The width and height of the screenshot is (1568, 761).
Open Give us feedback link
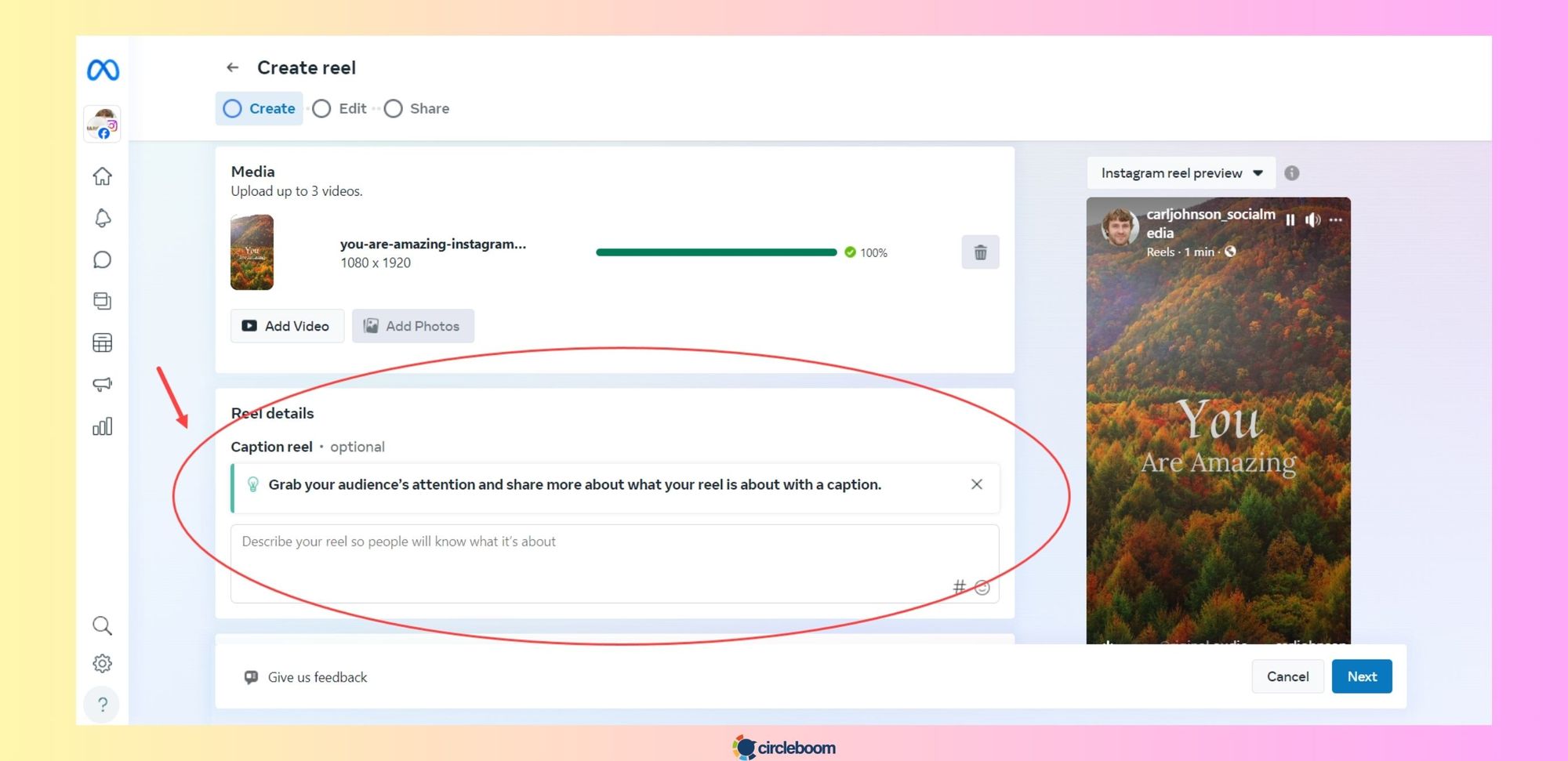click(x=306, y=677)
